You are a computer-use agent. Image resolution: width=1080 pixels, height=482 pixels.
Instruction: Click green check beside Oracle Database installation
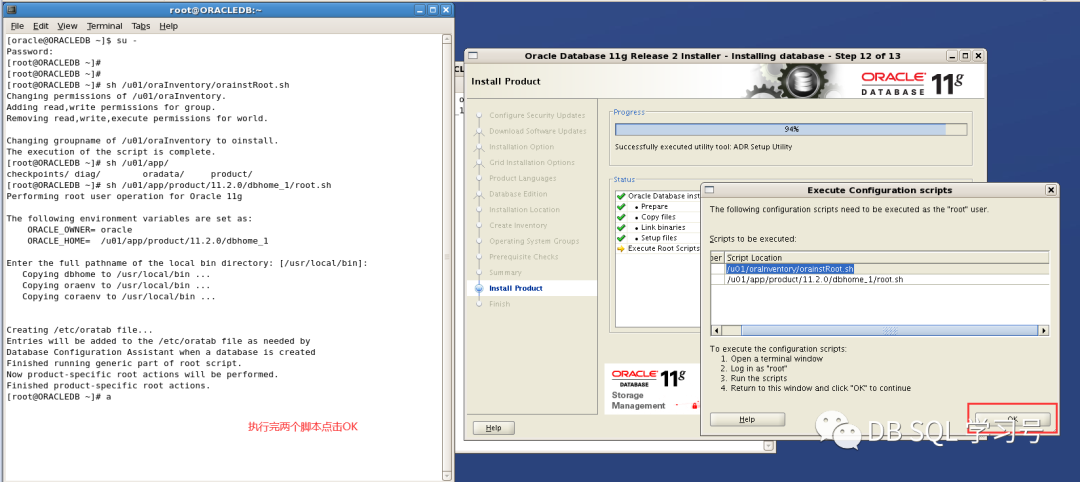tap(621, 196)
